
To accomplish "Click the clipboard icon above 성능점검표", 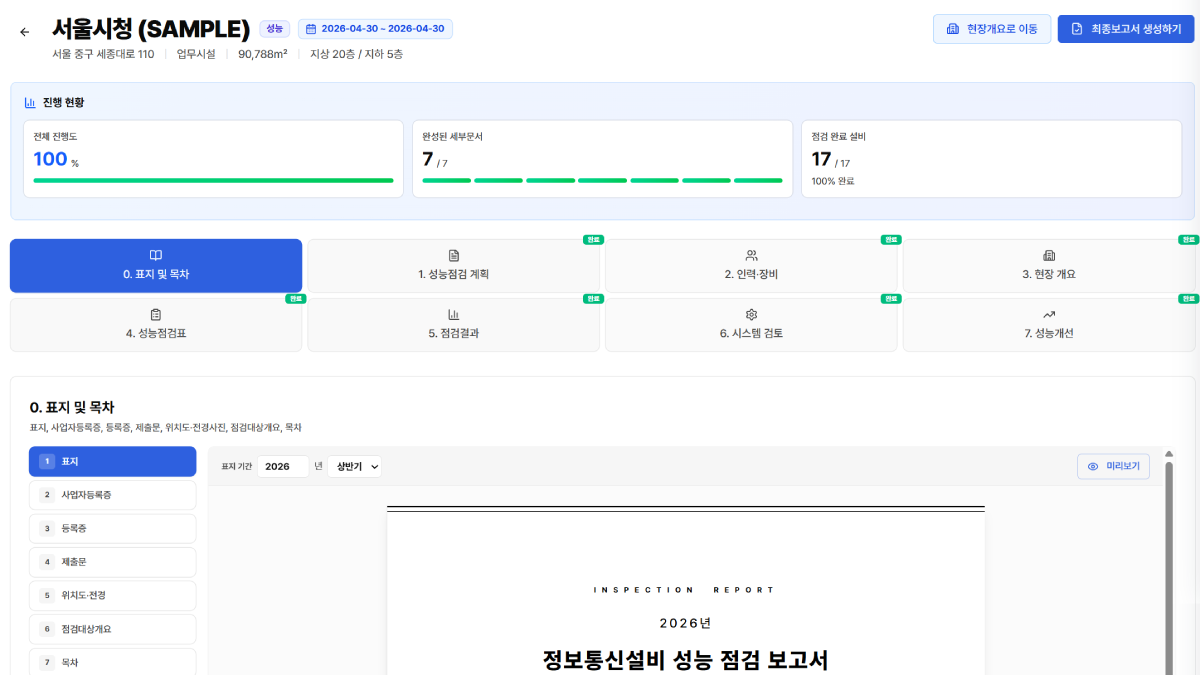I will point(156,315).
